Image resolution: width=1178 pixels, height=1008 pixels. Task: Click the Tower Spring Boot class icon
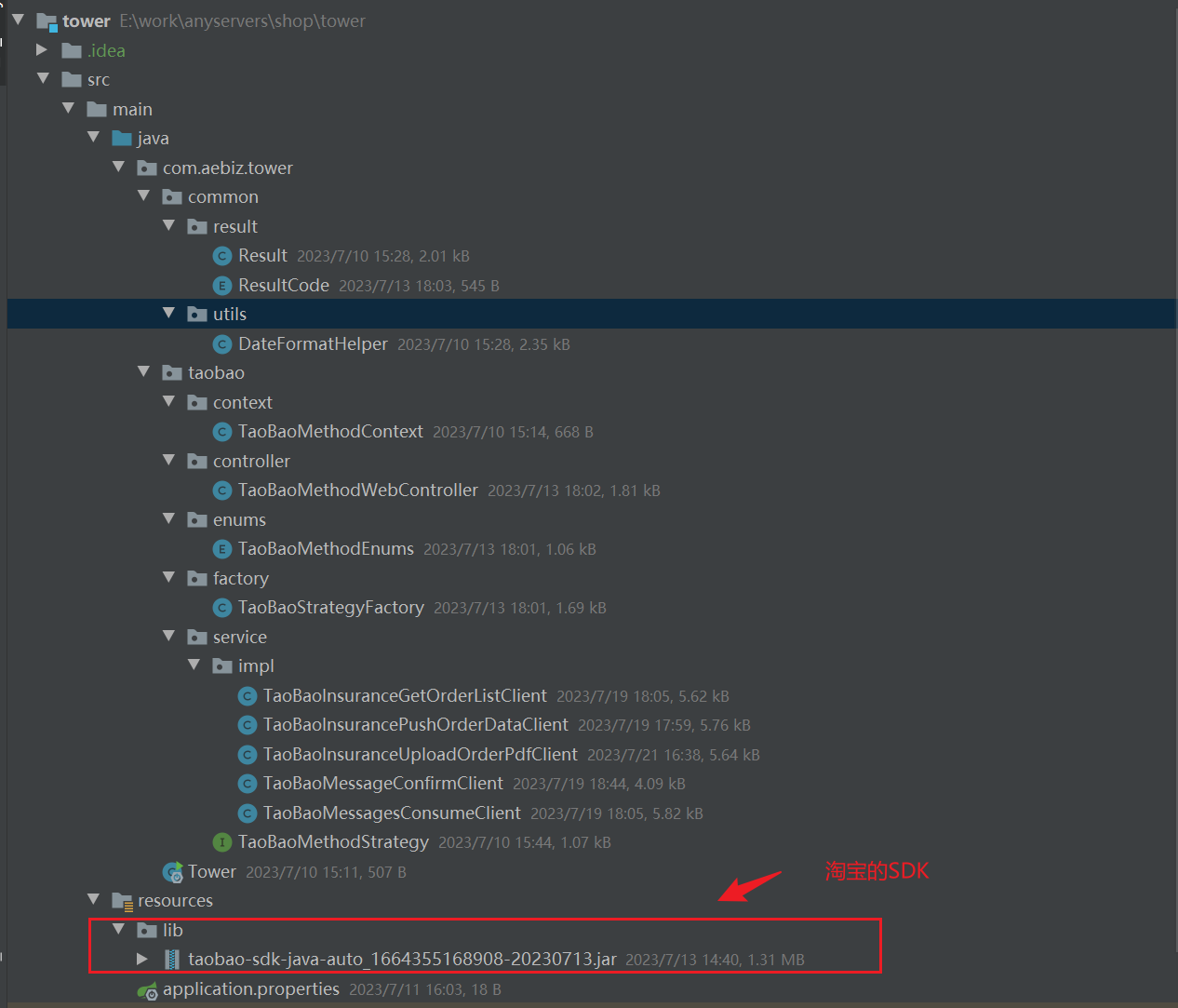tap(173, 872)
